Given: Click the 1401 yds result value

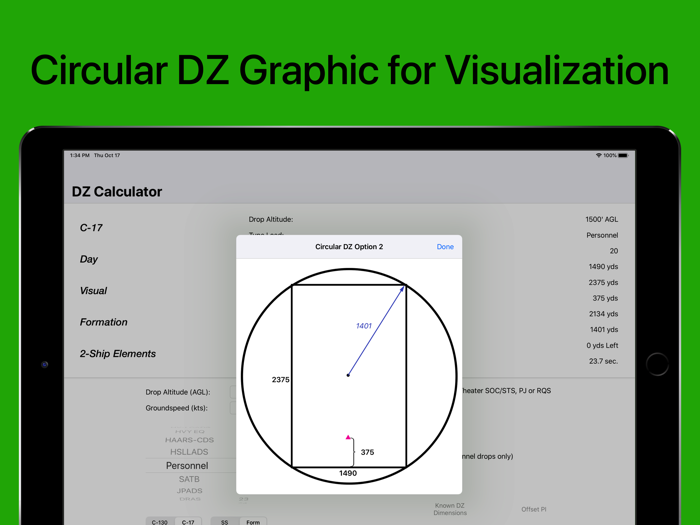Looking at the screenshot, I should coord(604,329).
